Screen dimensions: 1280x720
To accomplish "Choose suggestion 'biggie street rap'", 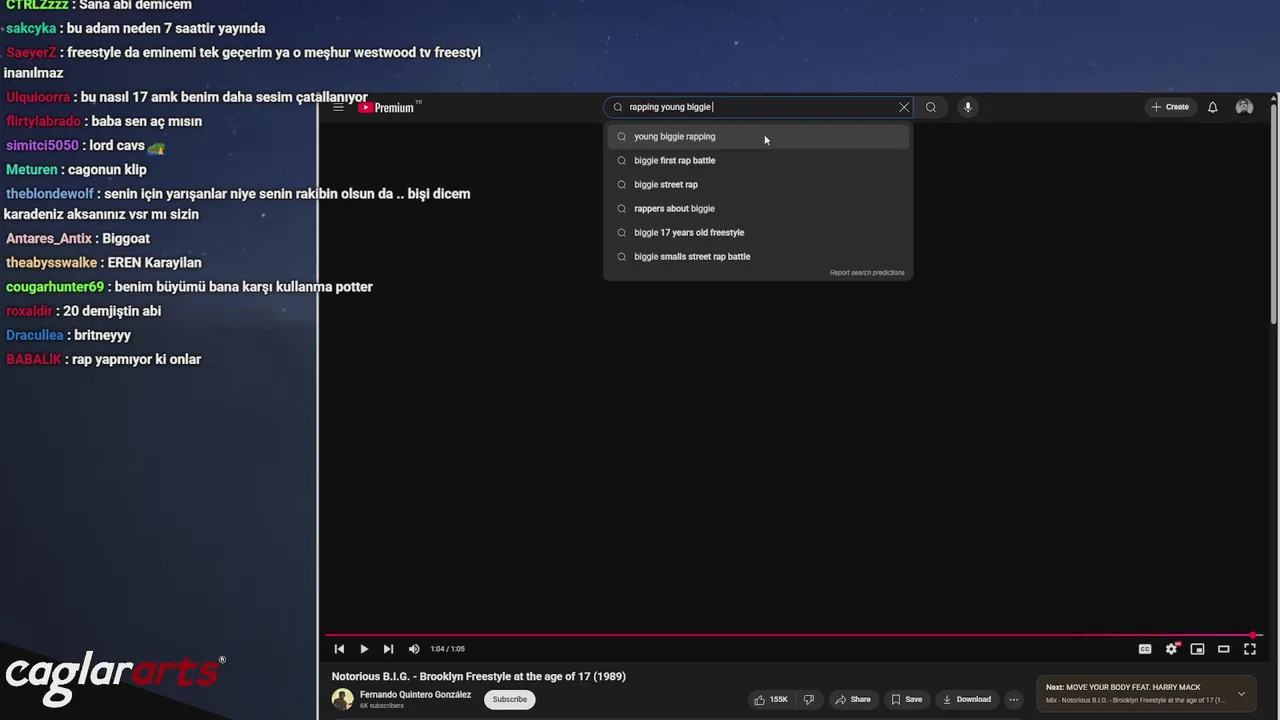I will [x=758, y=184].
